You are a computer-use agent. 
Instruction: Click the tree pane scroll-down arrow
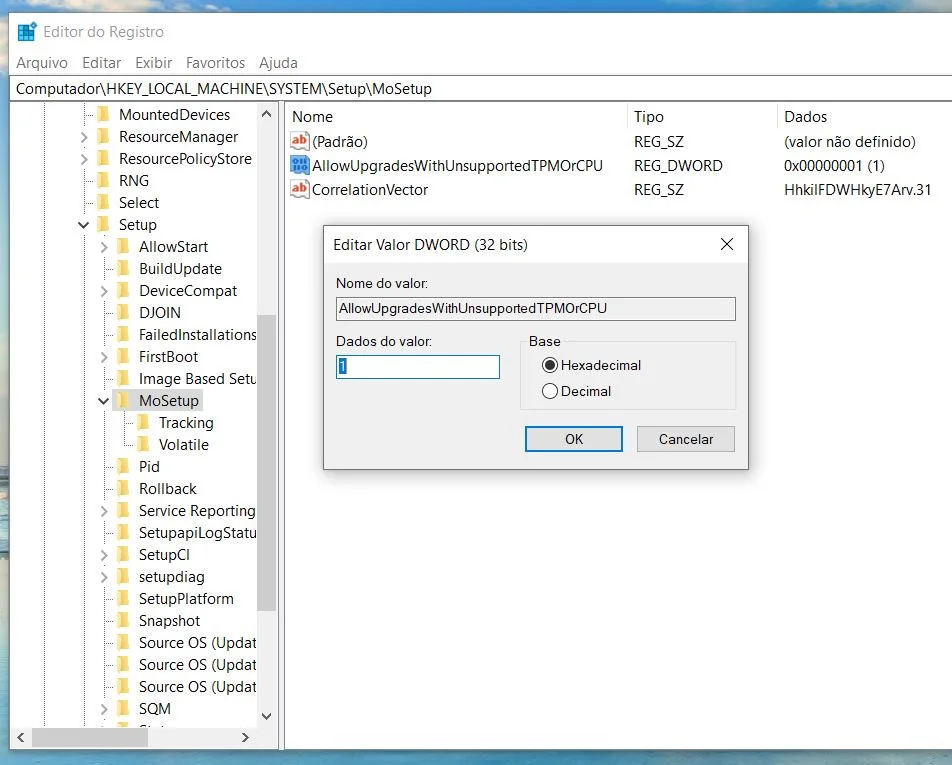click(x=267, y=716)
